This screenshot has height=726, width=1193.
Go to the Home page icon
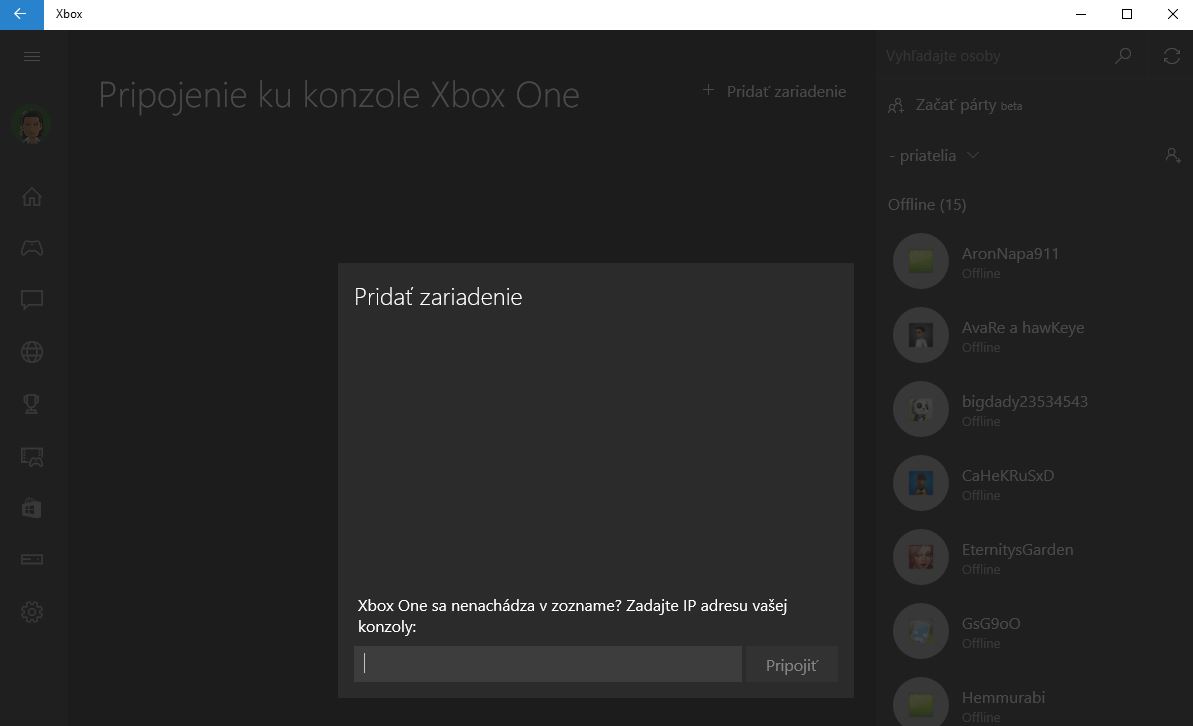(32, 197)
